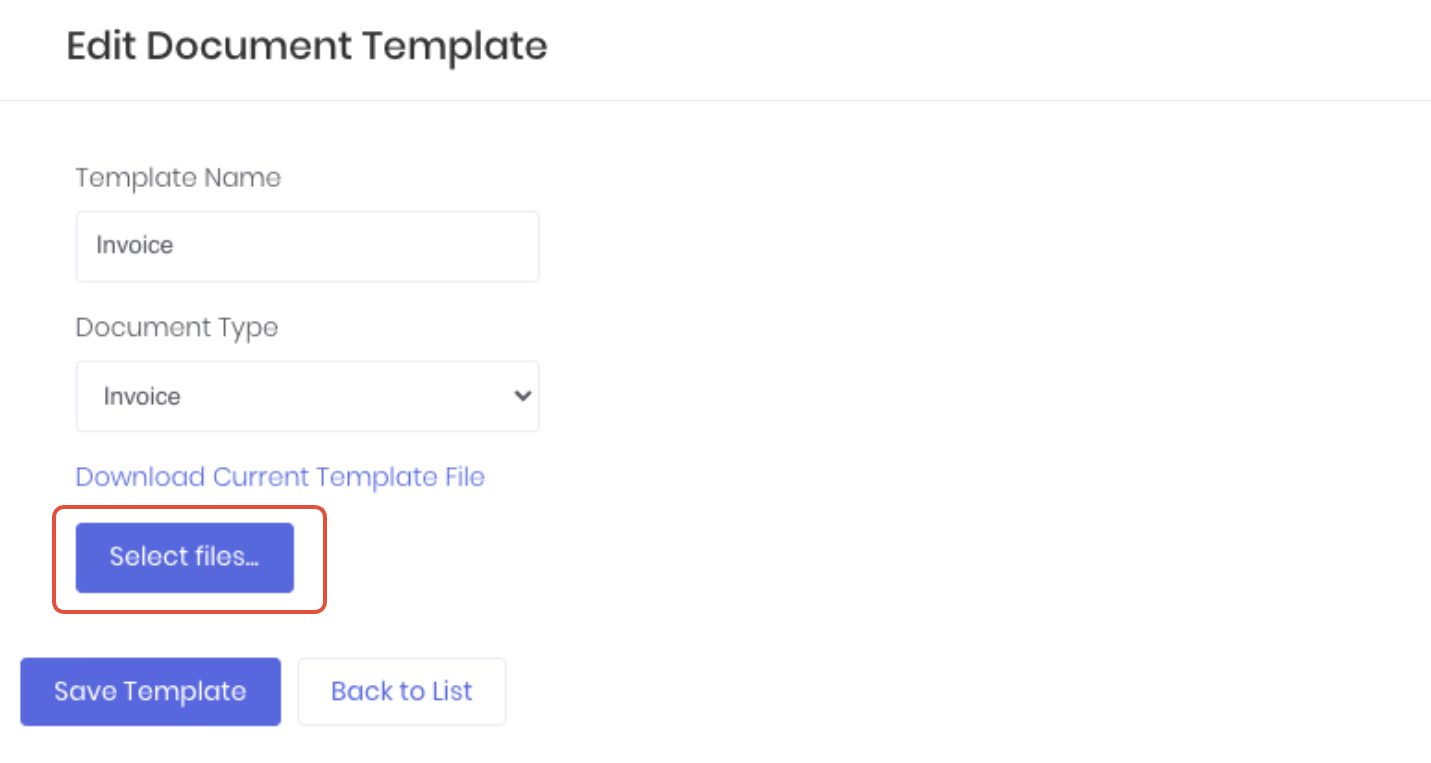Expand document type options list
This screenshot has height=763, width=1431.
click(307, 396)
